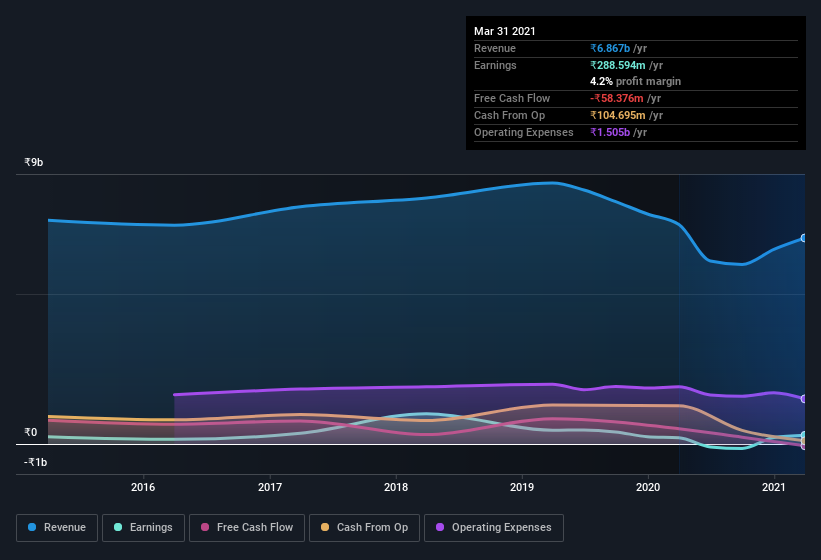This screenshot has height=560, width=821.
Task: Click the -₹58.376m free cash flow value
Action: click(x=617, y=98)
